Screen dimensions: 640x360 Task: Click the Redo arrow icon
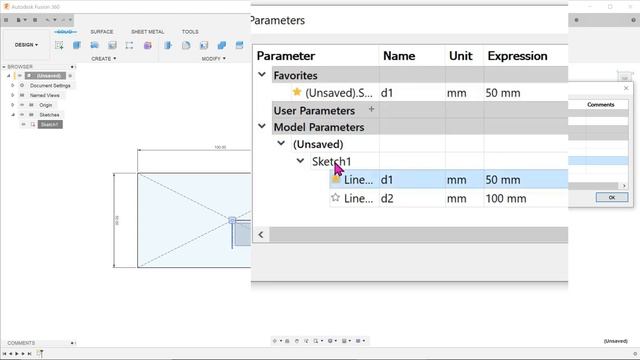pyautogui.click(x=63, y=20)
